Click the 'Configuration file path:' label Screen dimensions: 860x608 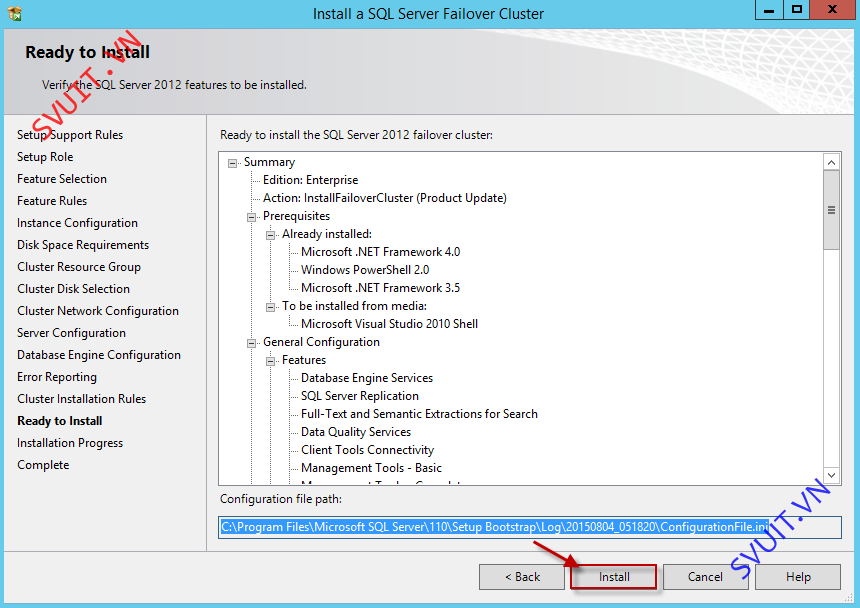click(281, 499)
